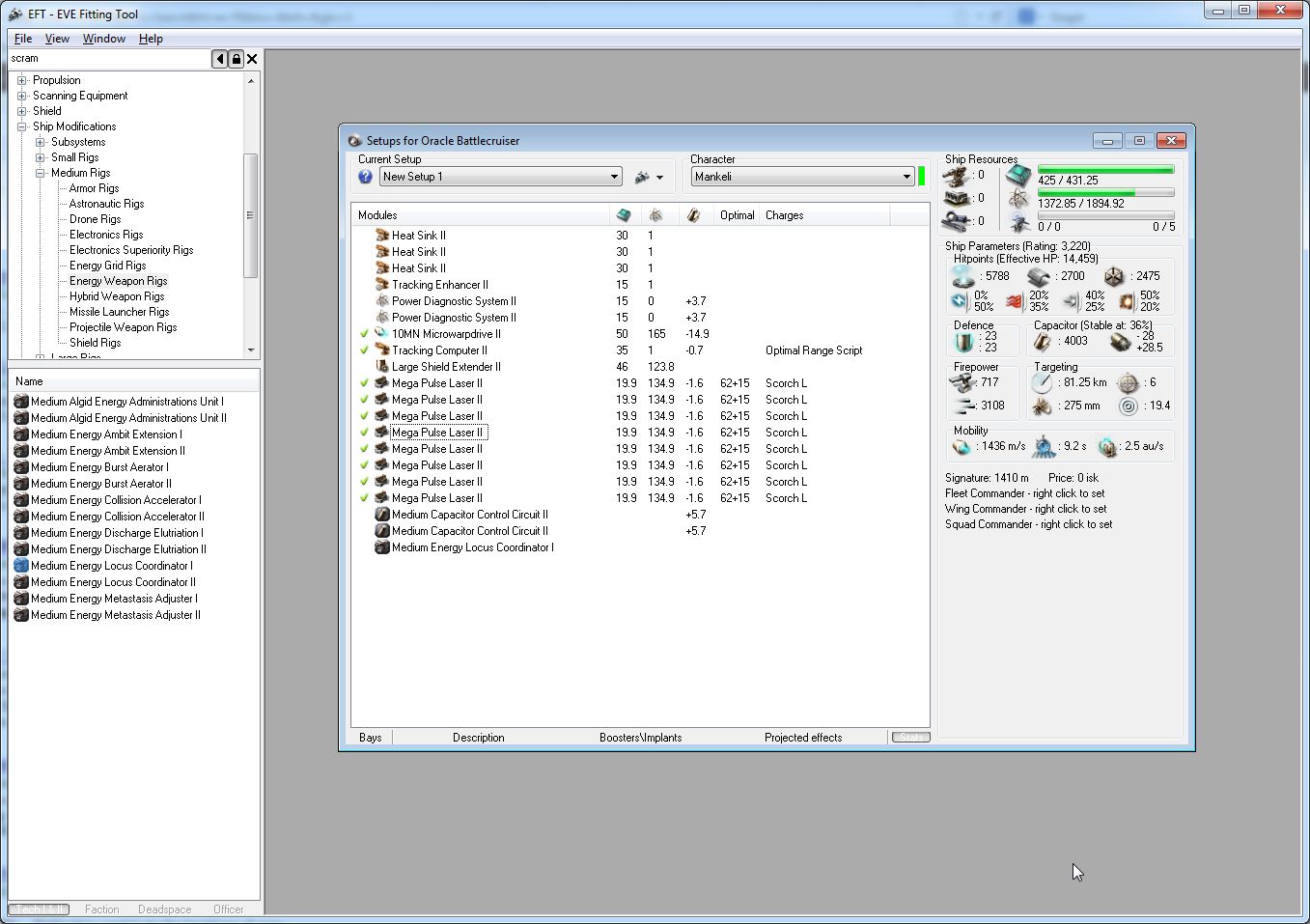This screenshot has height=924, width=1310.
Task: Click the launcher hardpoints icon in Ship Resources
Action: (x=957, y=198)
